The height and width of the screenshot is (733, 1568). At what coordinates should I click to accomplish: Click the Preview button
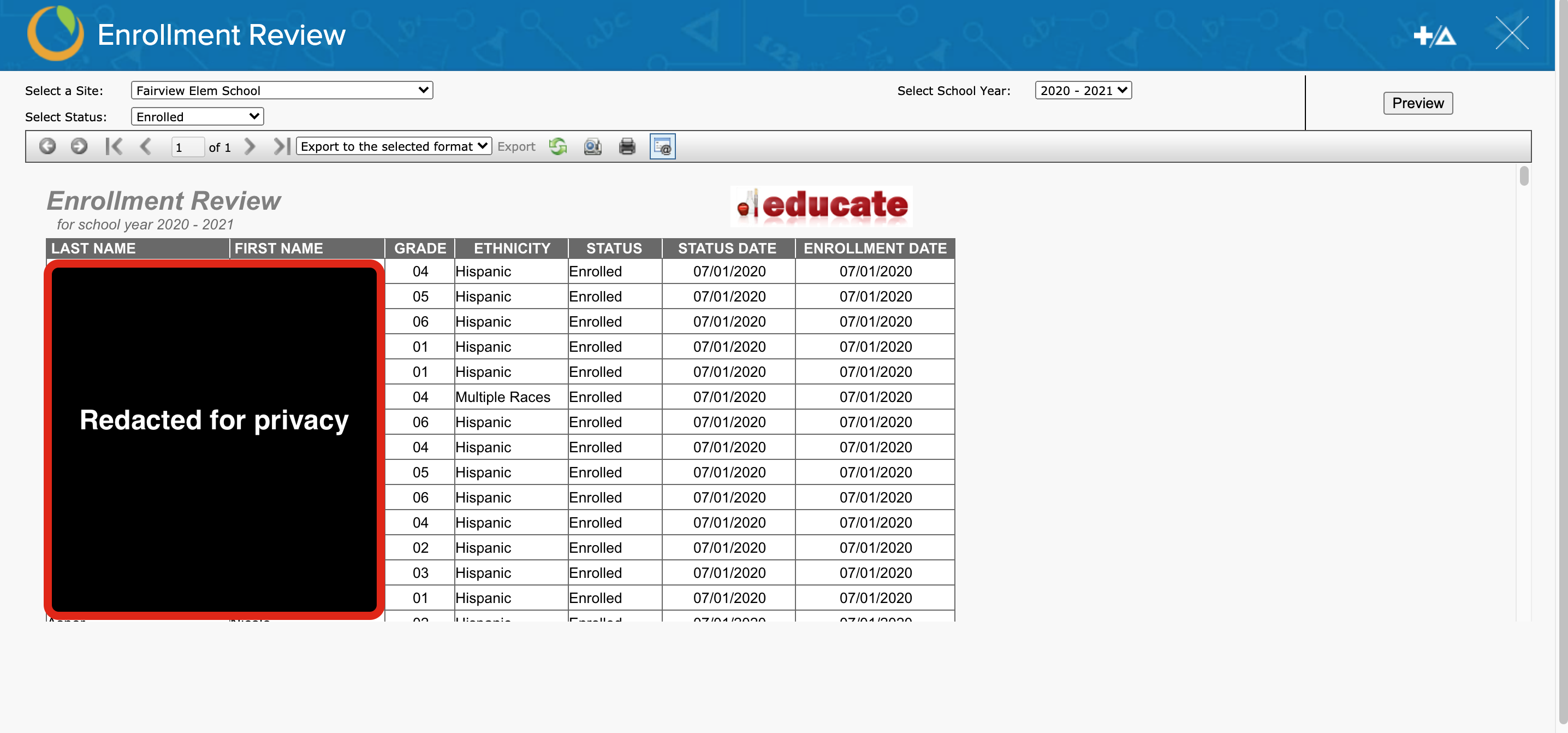coord(1417,103)
